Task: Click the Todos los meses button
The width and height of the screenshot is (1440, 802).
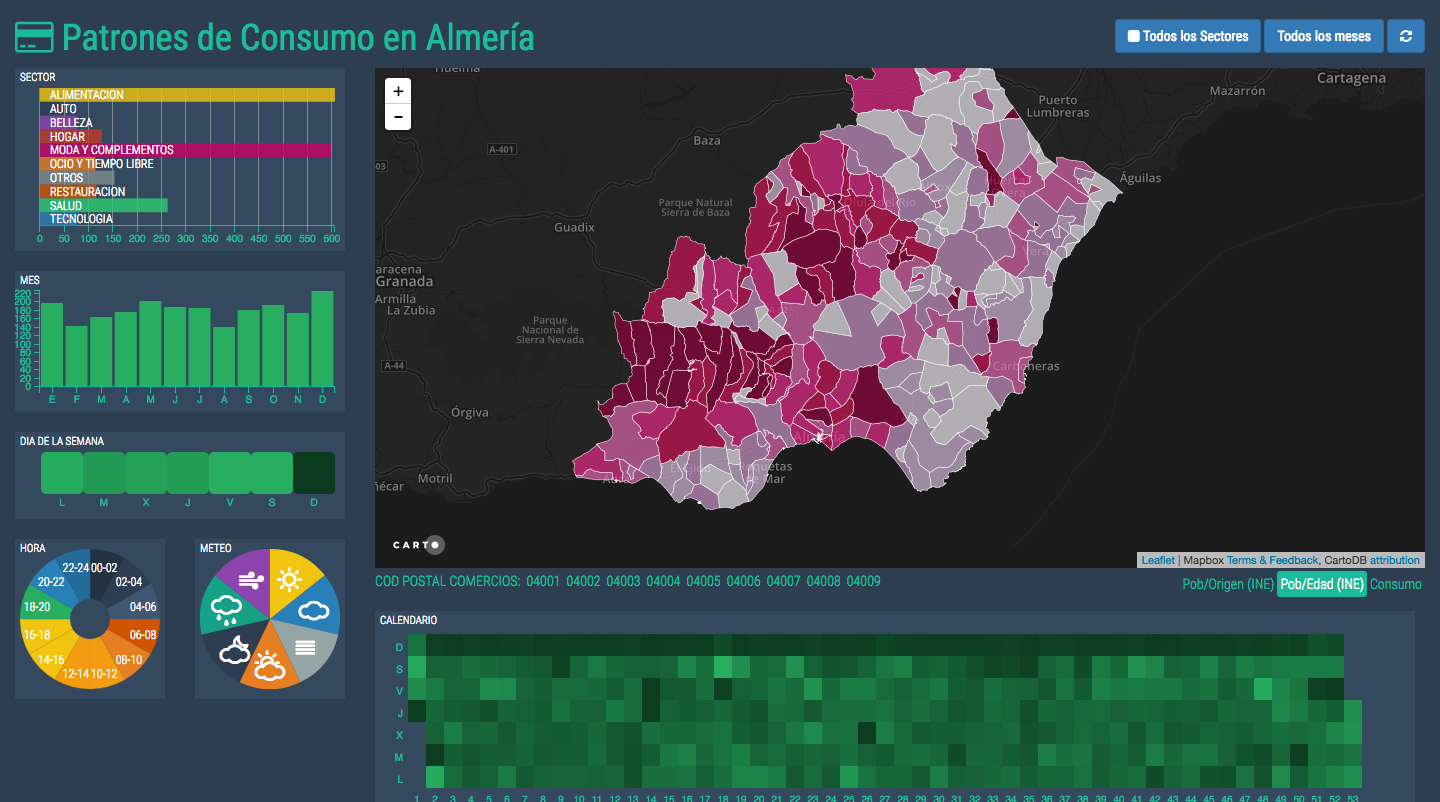Action: [x=1323, y=36]
